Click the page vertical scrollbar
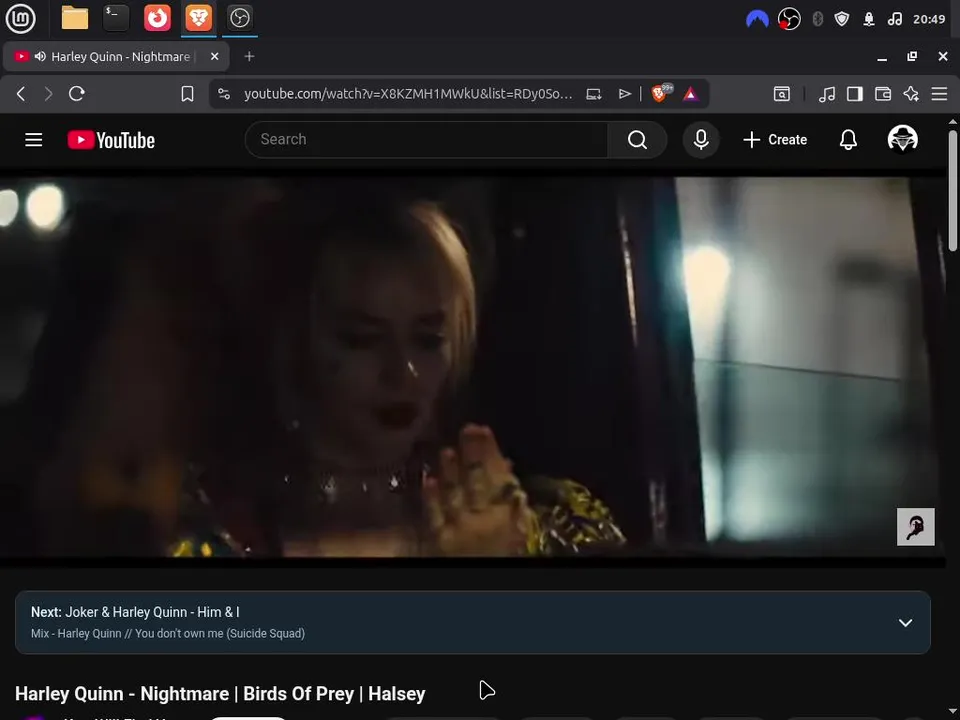The width and height of the screenshot is (960, 720). click(x=953, y=190)
